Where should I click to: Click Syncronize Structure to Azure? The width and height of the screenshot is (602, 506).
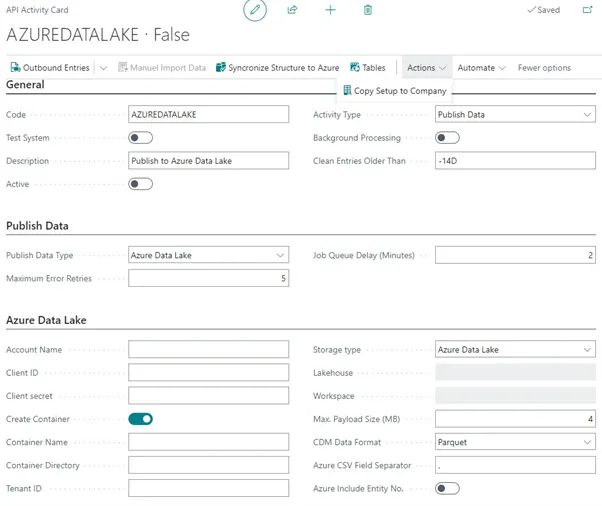point(278,68)
